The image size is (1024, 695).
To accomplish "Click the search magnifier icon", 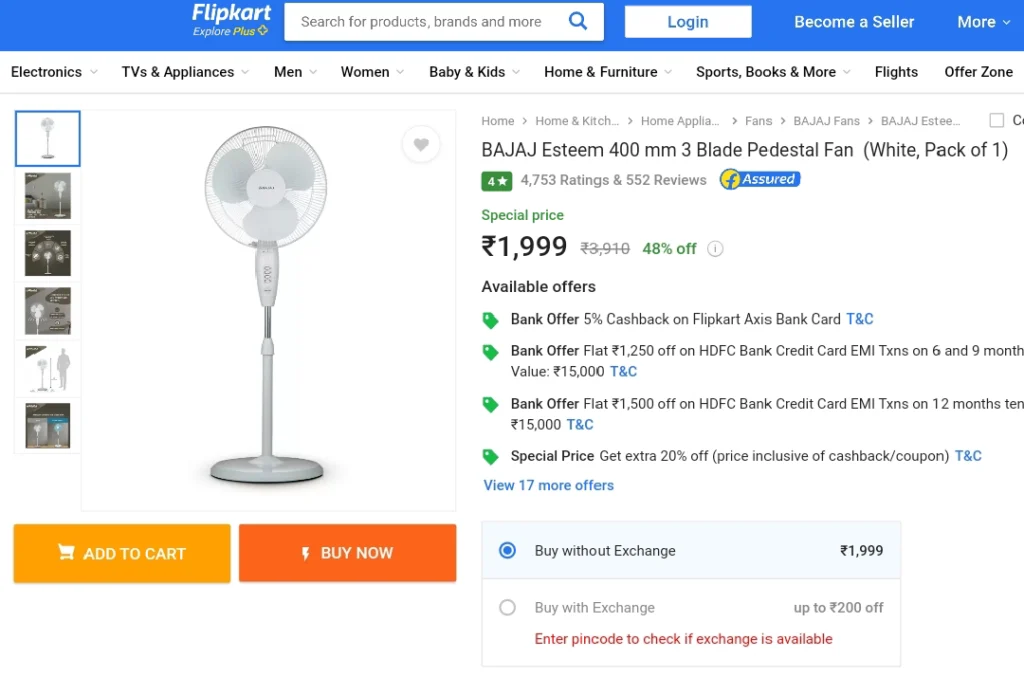I will pos(578,22).
